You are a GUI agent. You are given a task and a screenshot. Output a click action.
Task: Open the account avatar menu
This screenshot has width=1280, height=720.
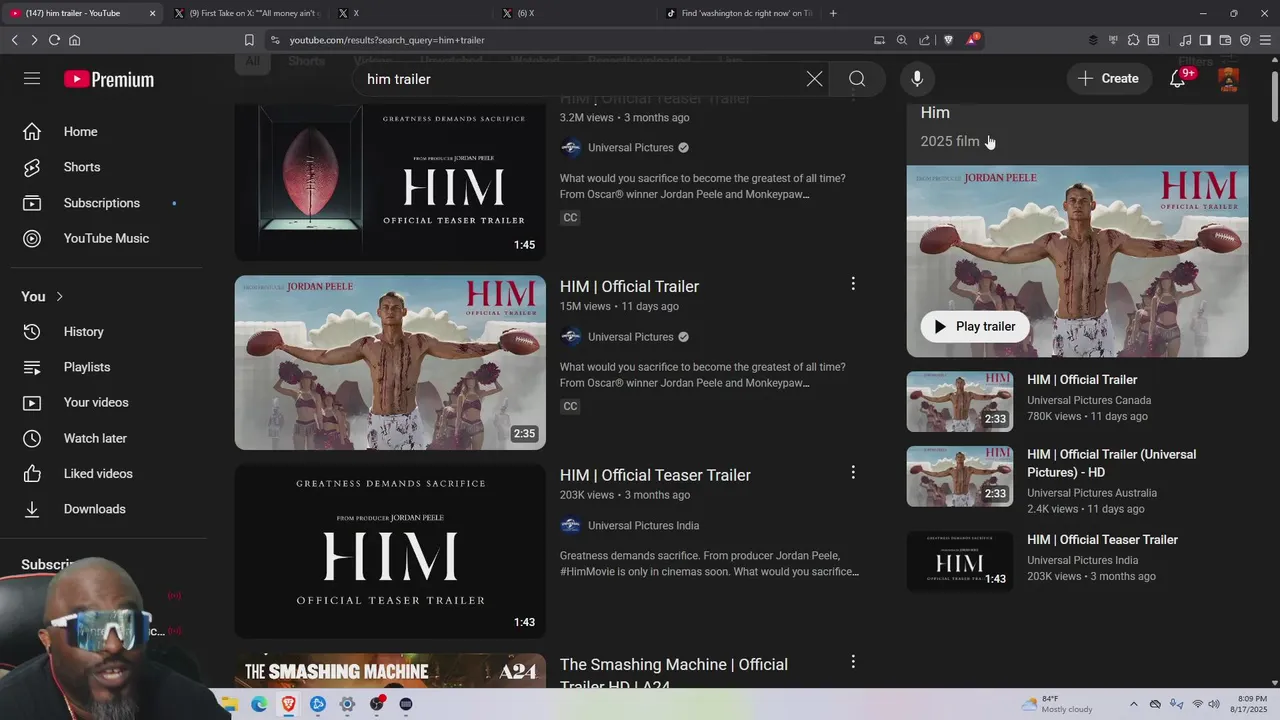(x=1229, y=79)
